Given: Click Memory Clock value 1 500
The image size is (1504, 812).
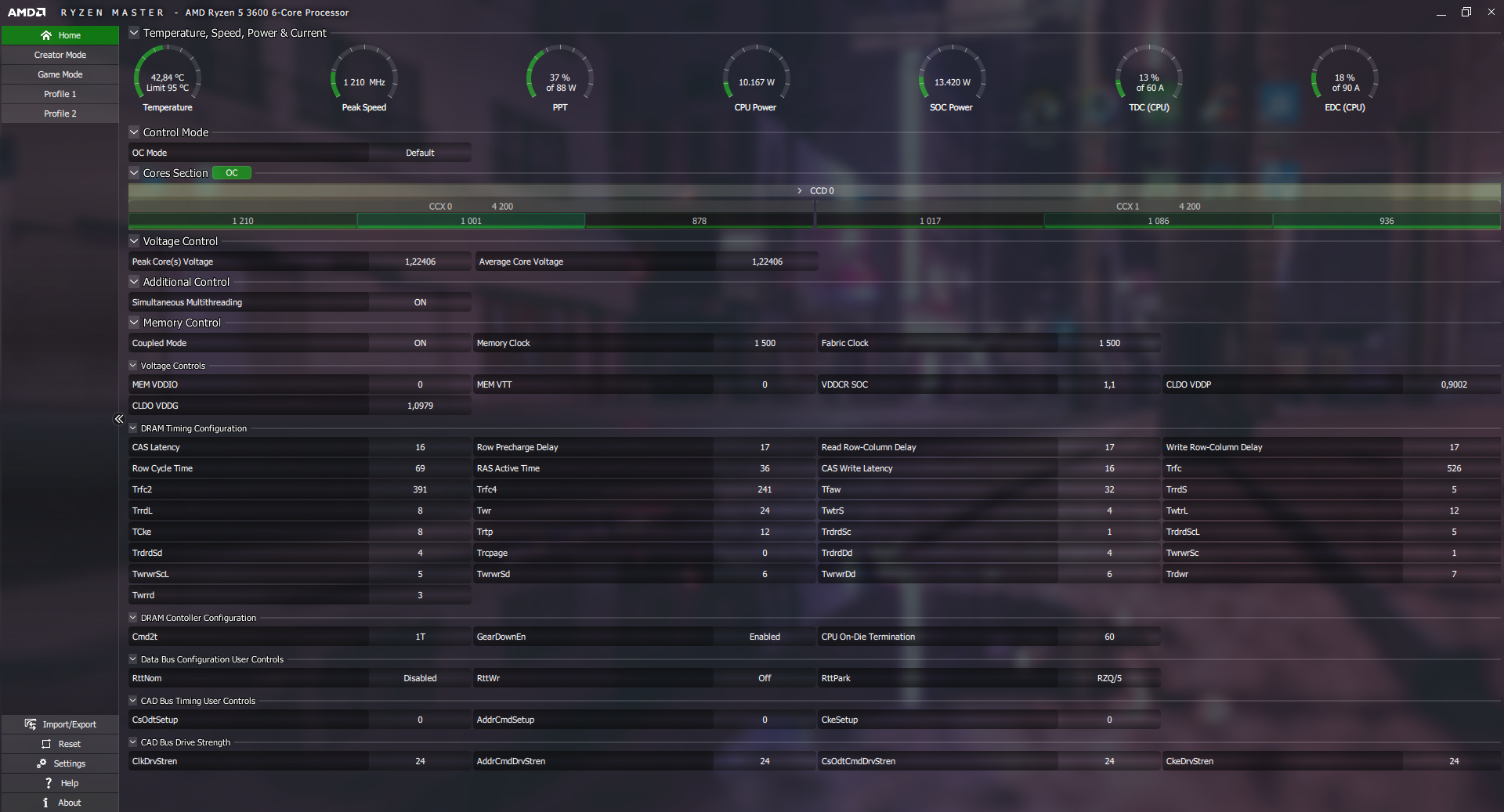Looking at the screenshot, I should [765, 343].
